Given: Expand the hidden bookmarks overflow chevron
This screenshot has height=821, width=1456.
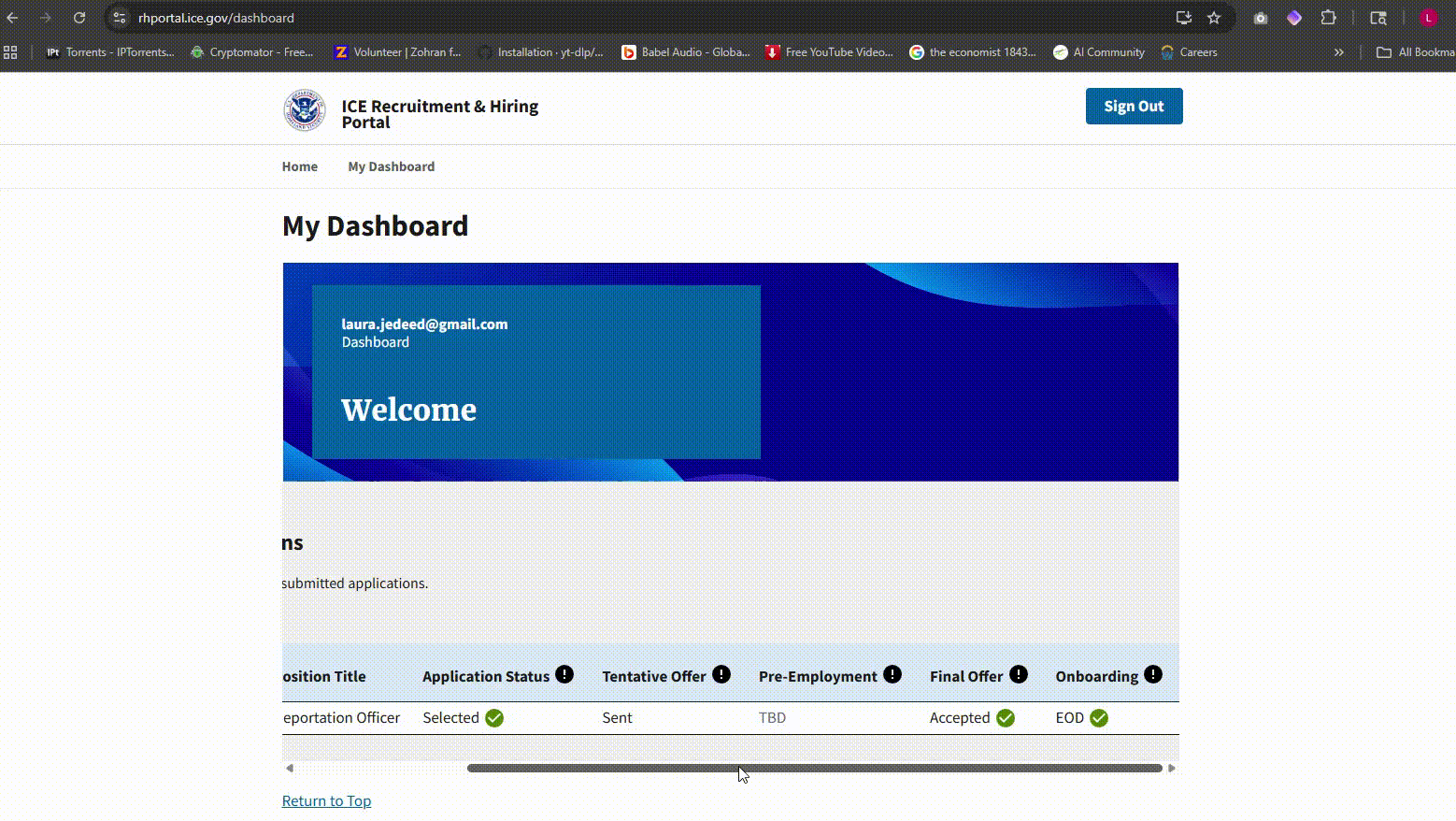Looking at the screenshot, I should (x=1339, y=52).
